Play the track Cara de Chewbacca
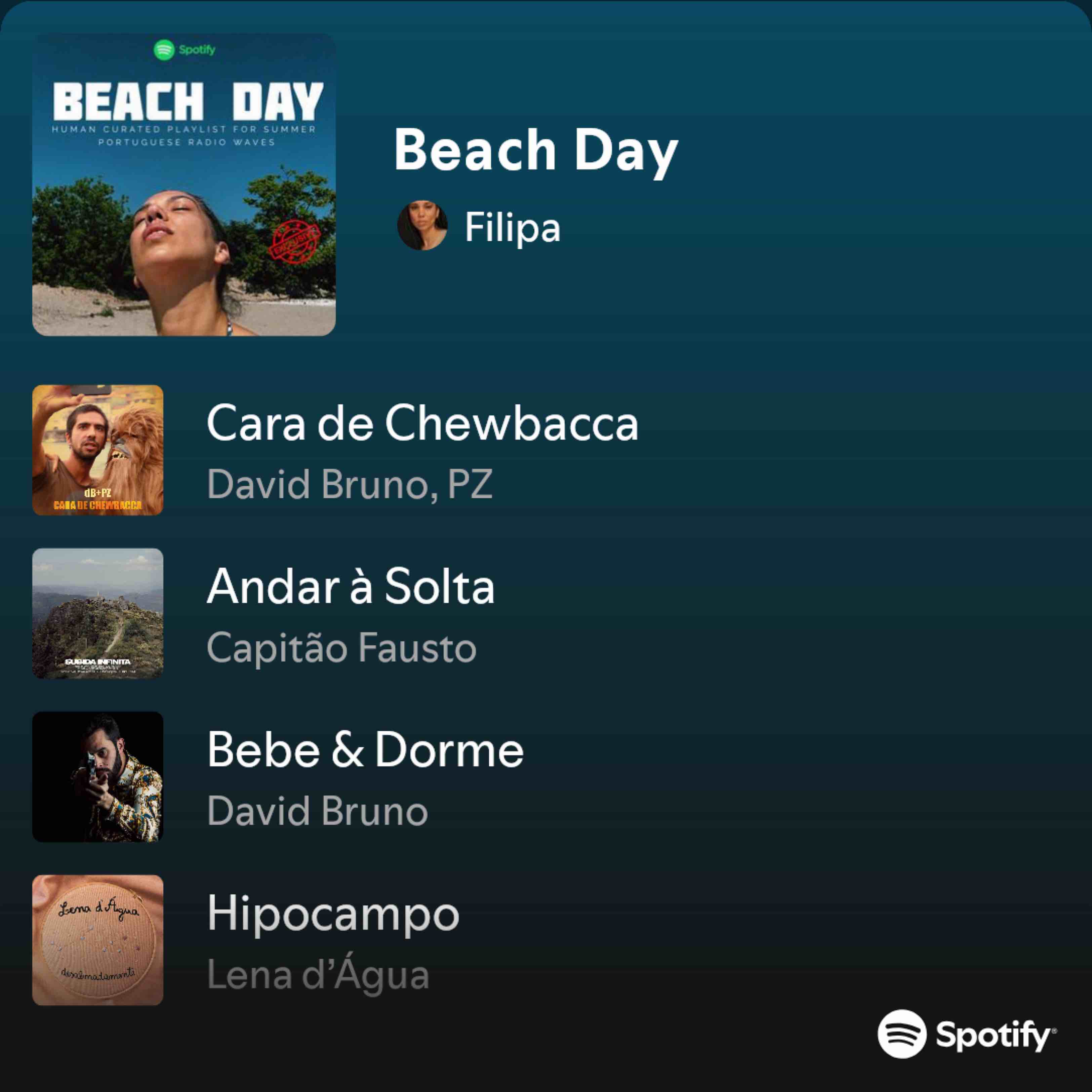This screenshot has height=1092, width=1092. click(422, 423)
